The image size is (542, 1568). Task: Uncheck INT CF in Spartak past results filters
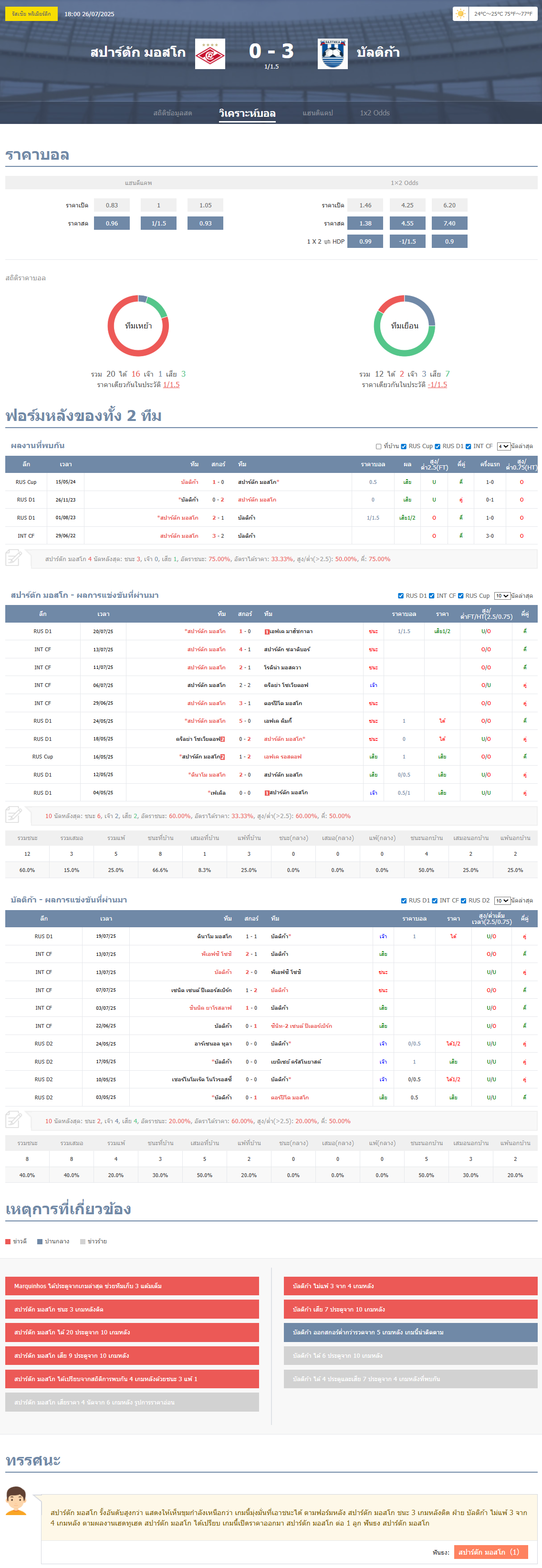[431, 595]
